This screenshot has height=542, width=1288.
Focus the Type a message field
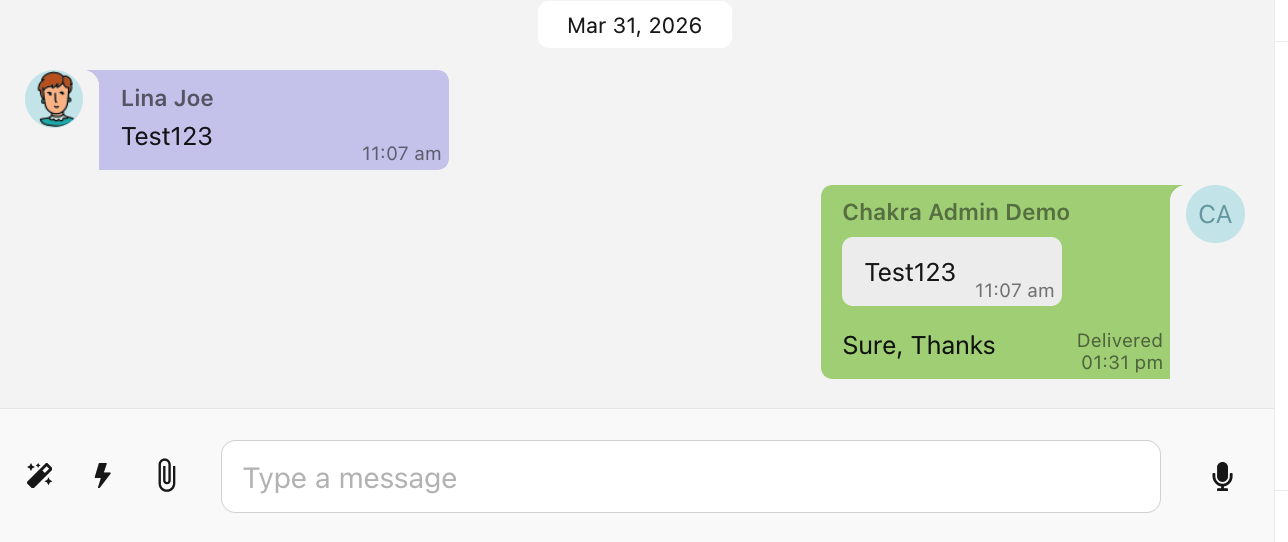(690, 477)
